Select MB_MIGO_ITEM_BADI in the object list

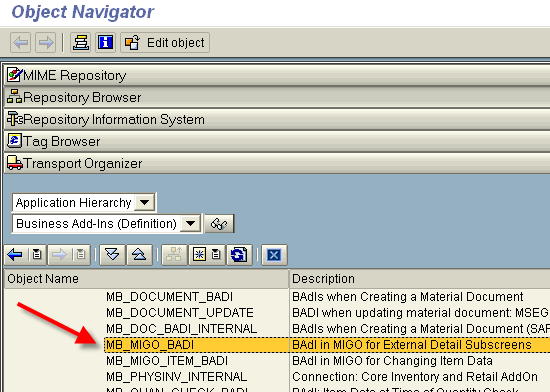[x=167, y=361]
